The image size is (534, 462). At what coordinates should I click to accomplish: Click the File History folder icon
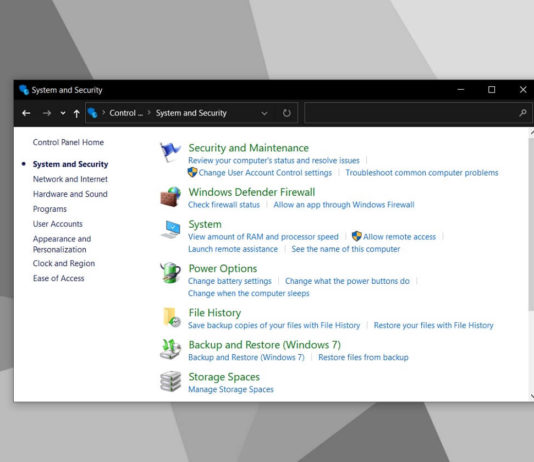click(x=172, y=317)
